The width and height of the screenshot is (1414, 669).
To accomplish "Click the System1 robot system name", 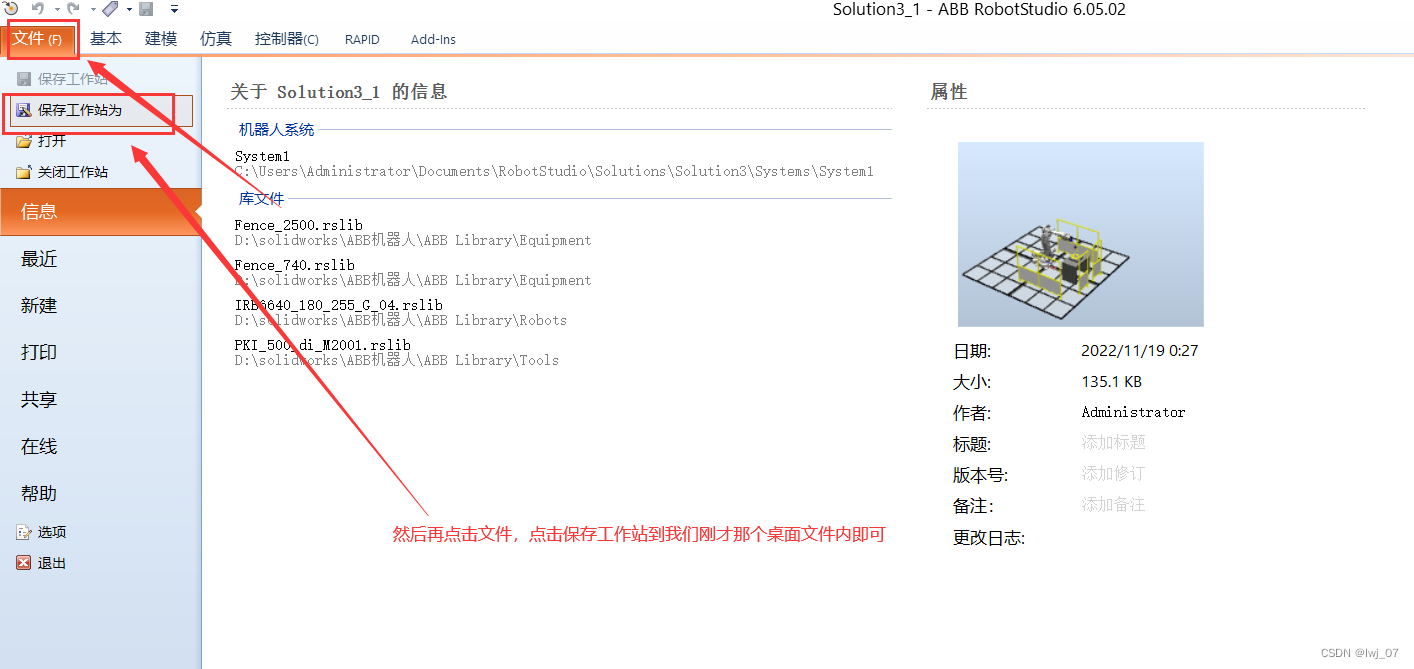I will click(262, 156).
